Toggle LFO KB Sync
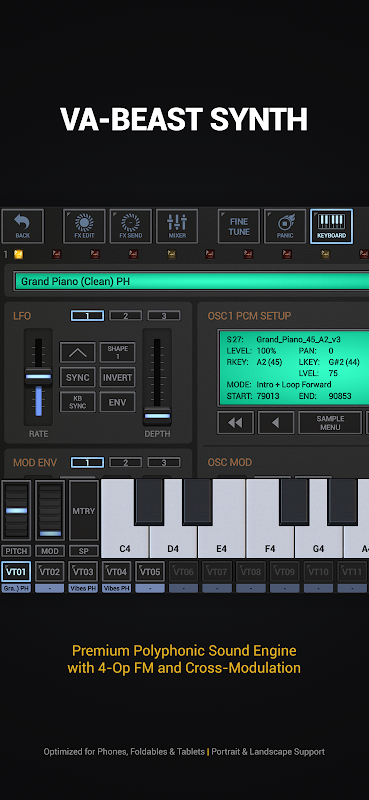 78,402
